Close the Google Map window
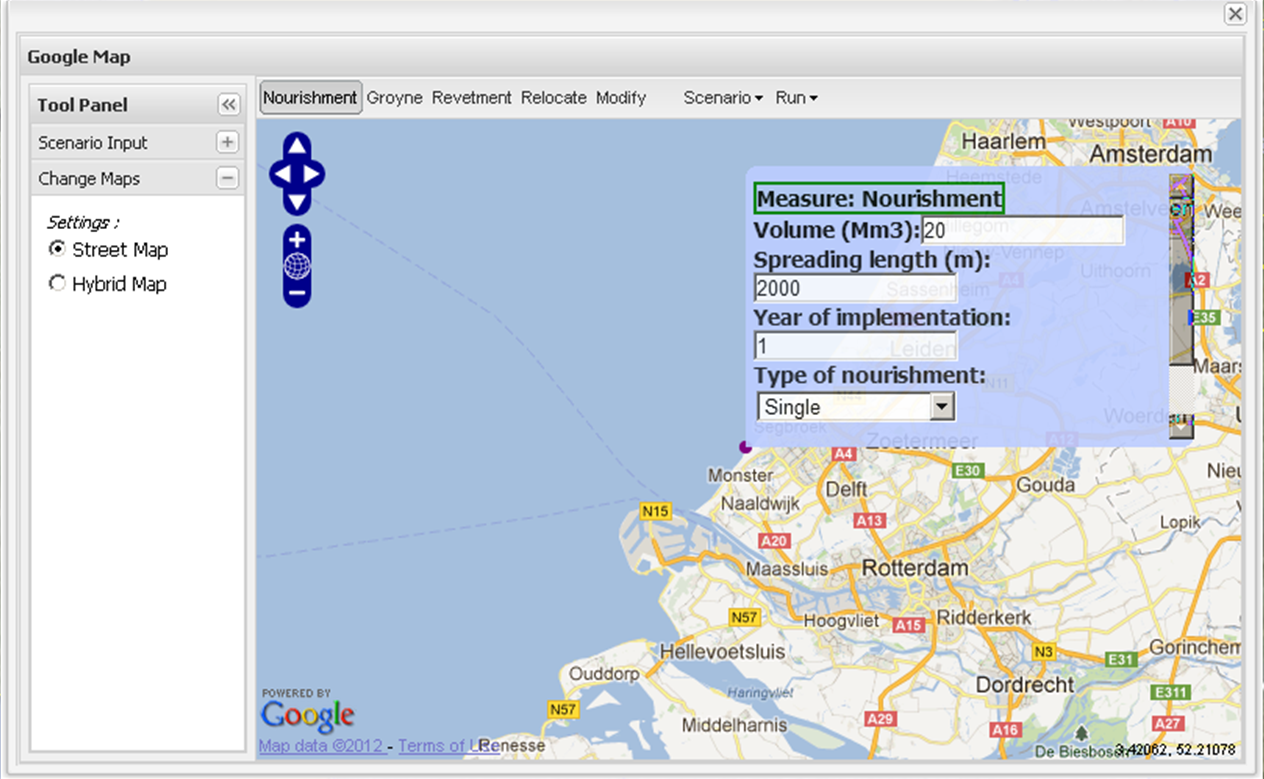This screenshot has width=1264, height=779. (x=1235, y=13)
